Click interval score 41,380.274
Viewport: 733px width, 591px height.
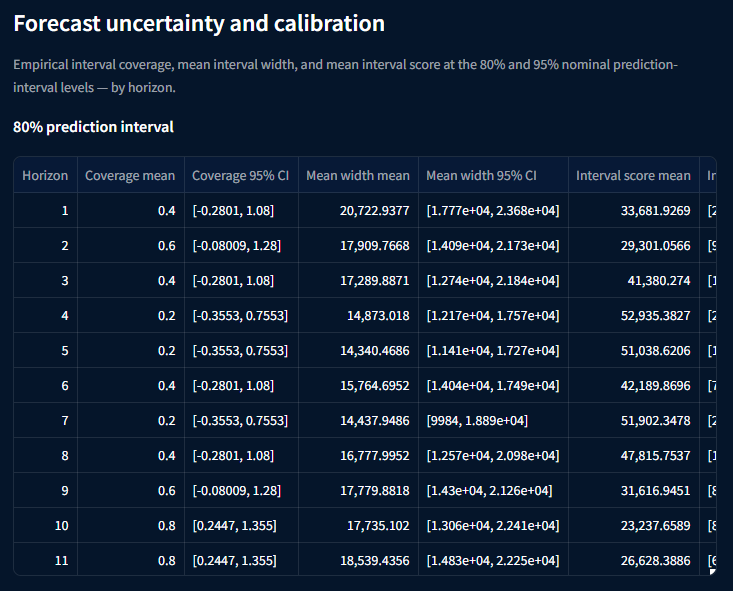[x=633, y=281]
